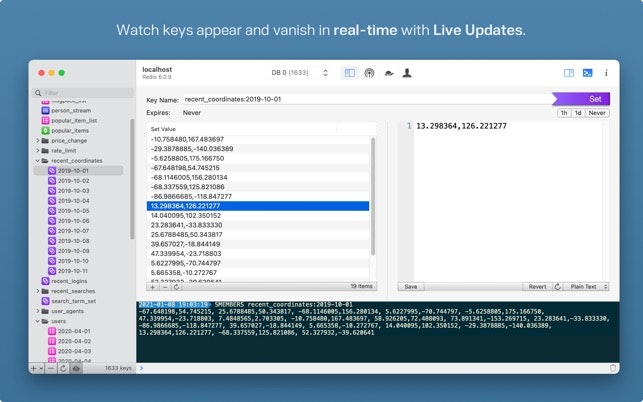The height and width of the screenshot is (402, 643).
Task: Collapse the users folder
Action: pyautogui.click(x=38, y=321)
